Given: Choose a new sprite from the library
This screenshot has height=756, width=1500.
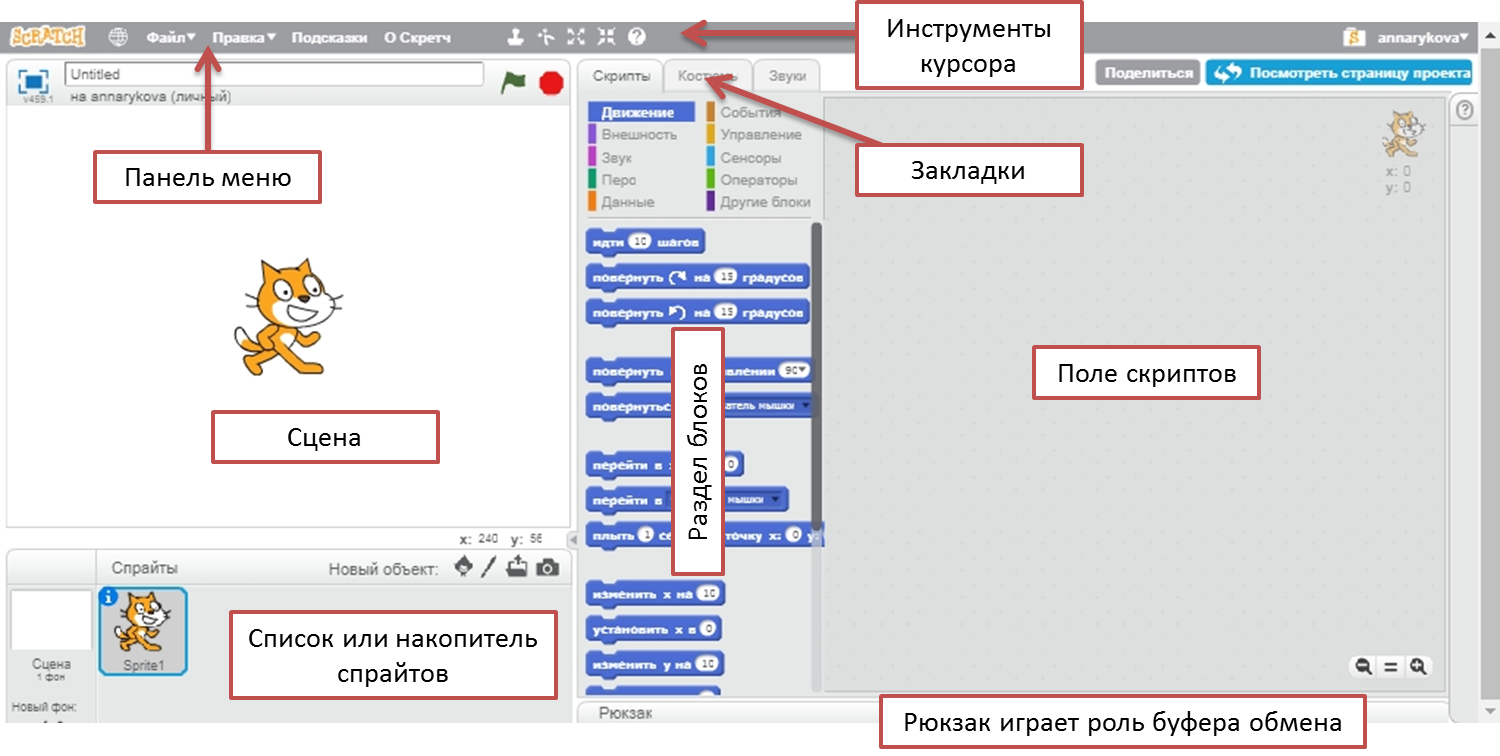Looking at the screenshot, I should click(463, 567).
